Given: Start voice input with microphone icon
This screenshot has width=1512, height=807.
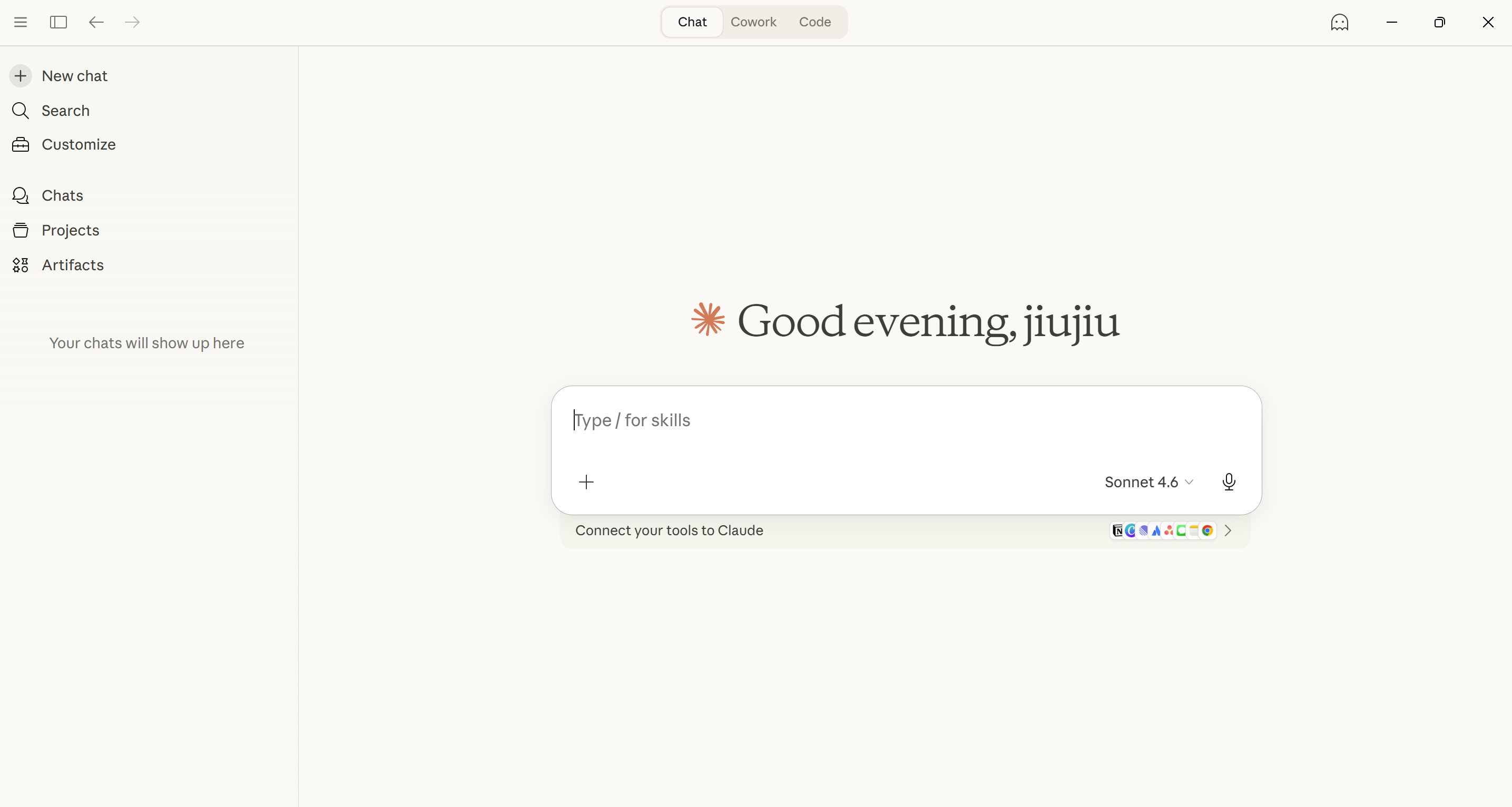Looking at the screenshot, I should point(1229,482).
